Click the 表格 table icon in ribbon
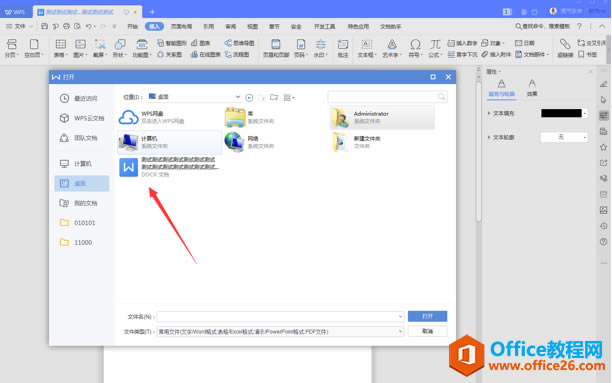This screenshot has height=383, width=612. click(60, 44)
